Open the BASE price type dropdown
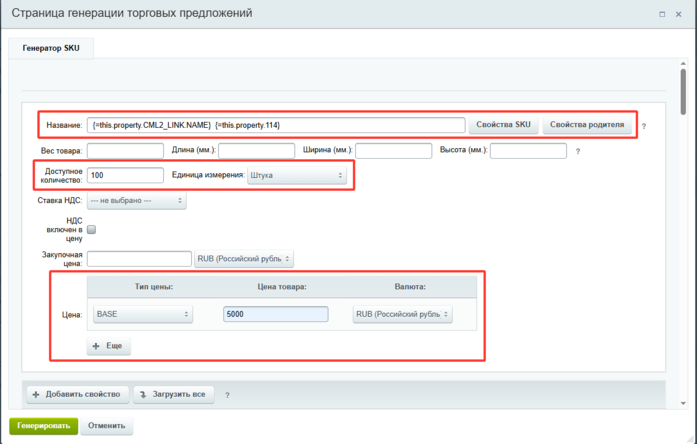697x444 pixels. pyautogui.click(x=143, y=314)
